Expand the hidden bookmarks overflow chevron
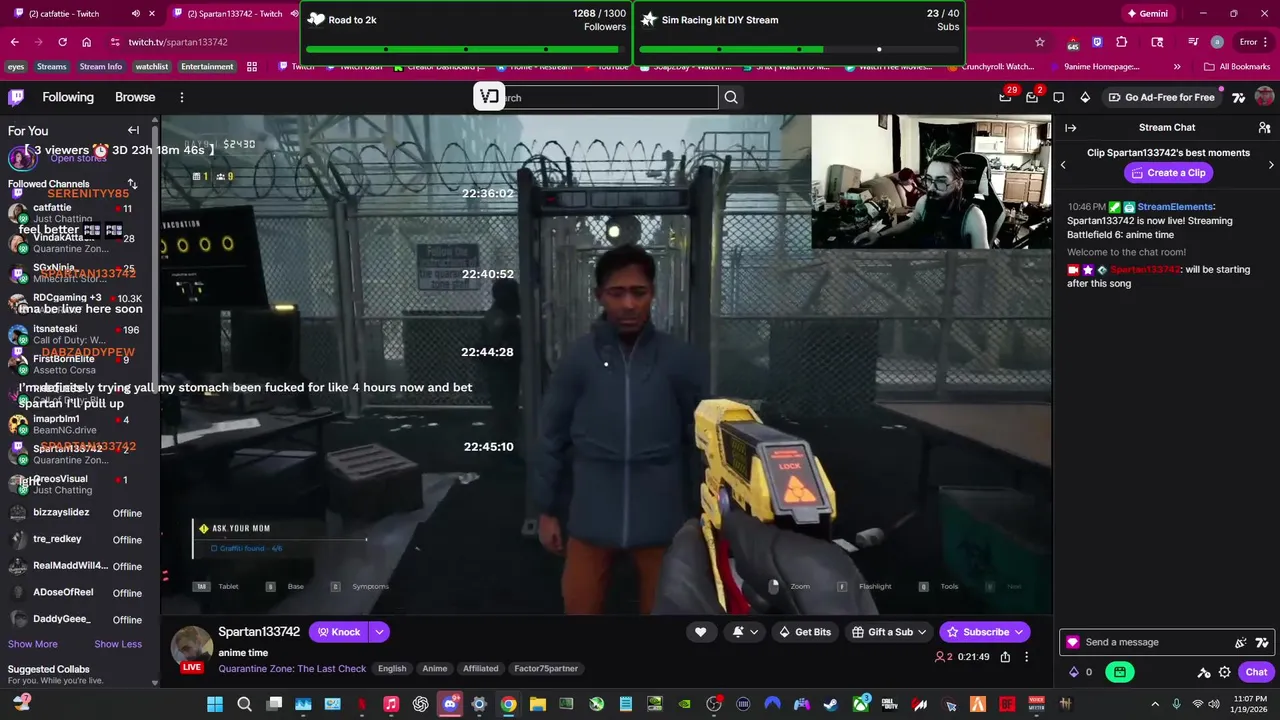This screenshot has height=720, width=1280. point(1177,67)
